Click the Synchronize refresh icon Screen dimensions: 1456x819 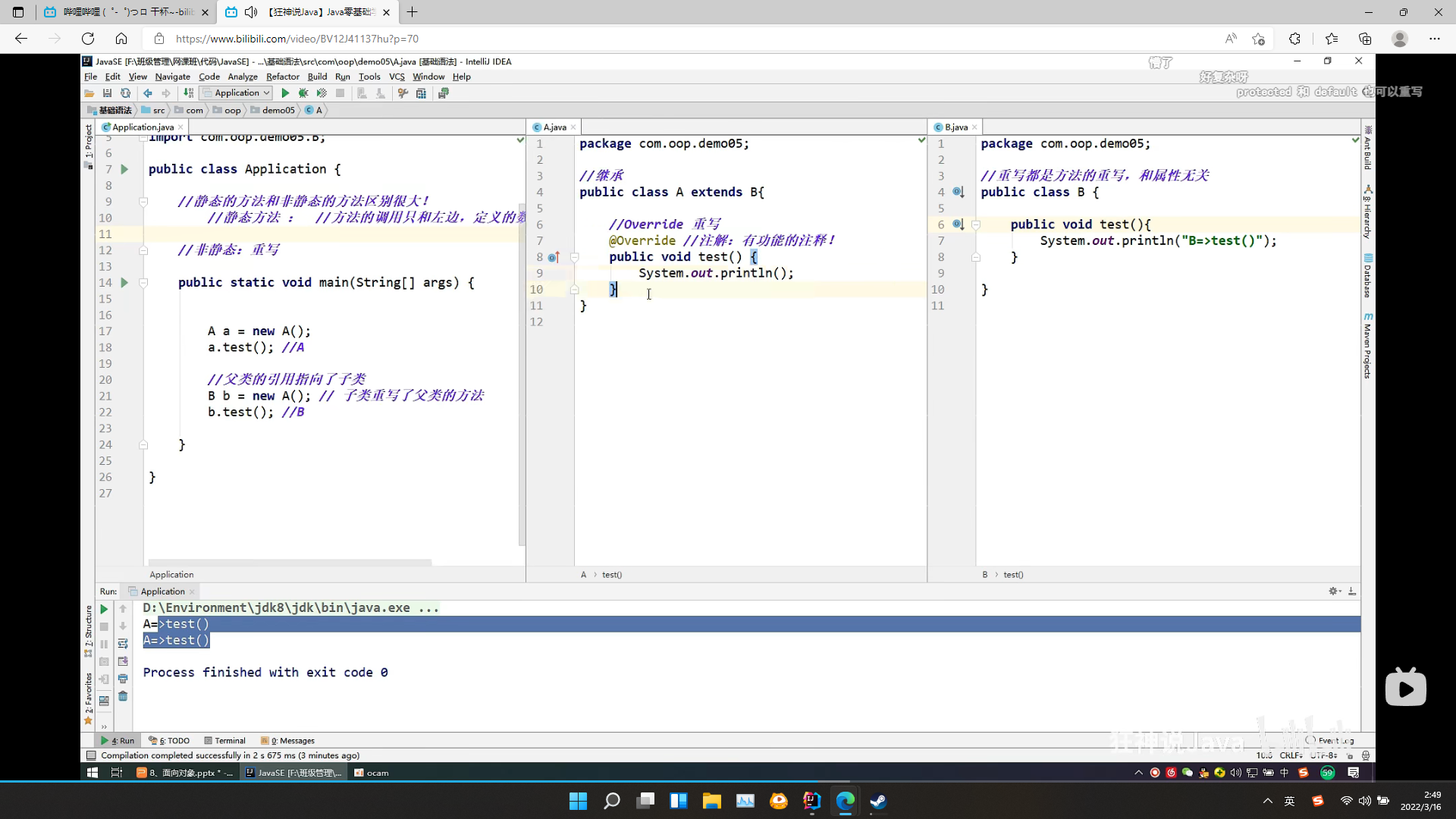tap(125, 93)
